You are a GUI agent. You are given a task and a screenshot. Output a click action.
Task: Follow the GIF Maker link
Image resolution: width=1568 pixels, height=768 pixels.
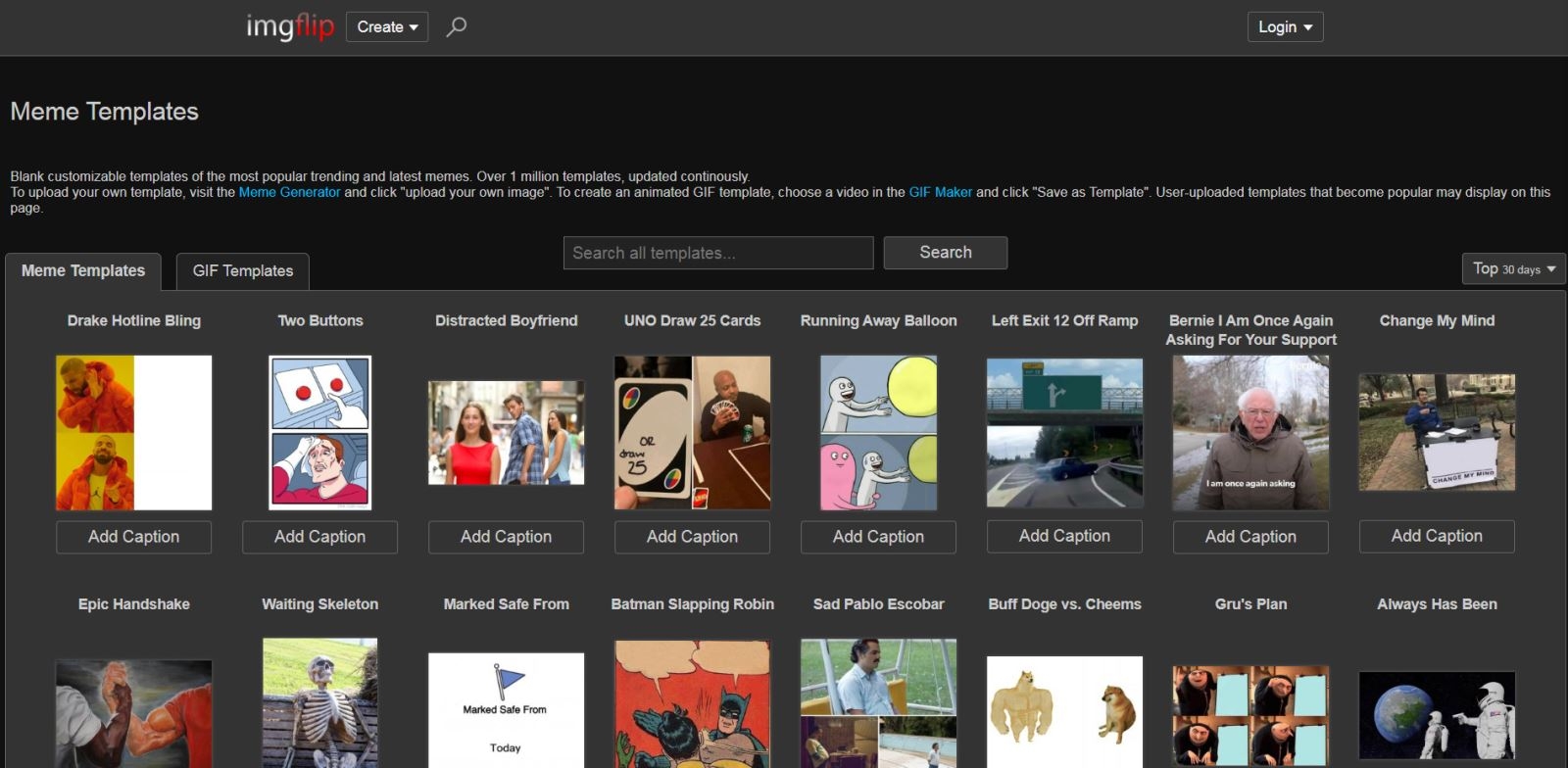(941, 192)
